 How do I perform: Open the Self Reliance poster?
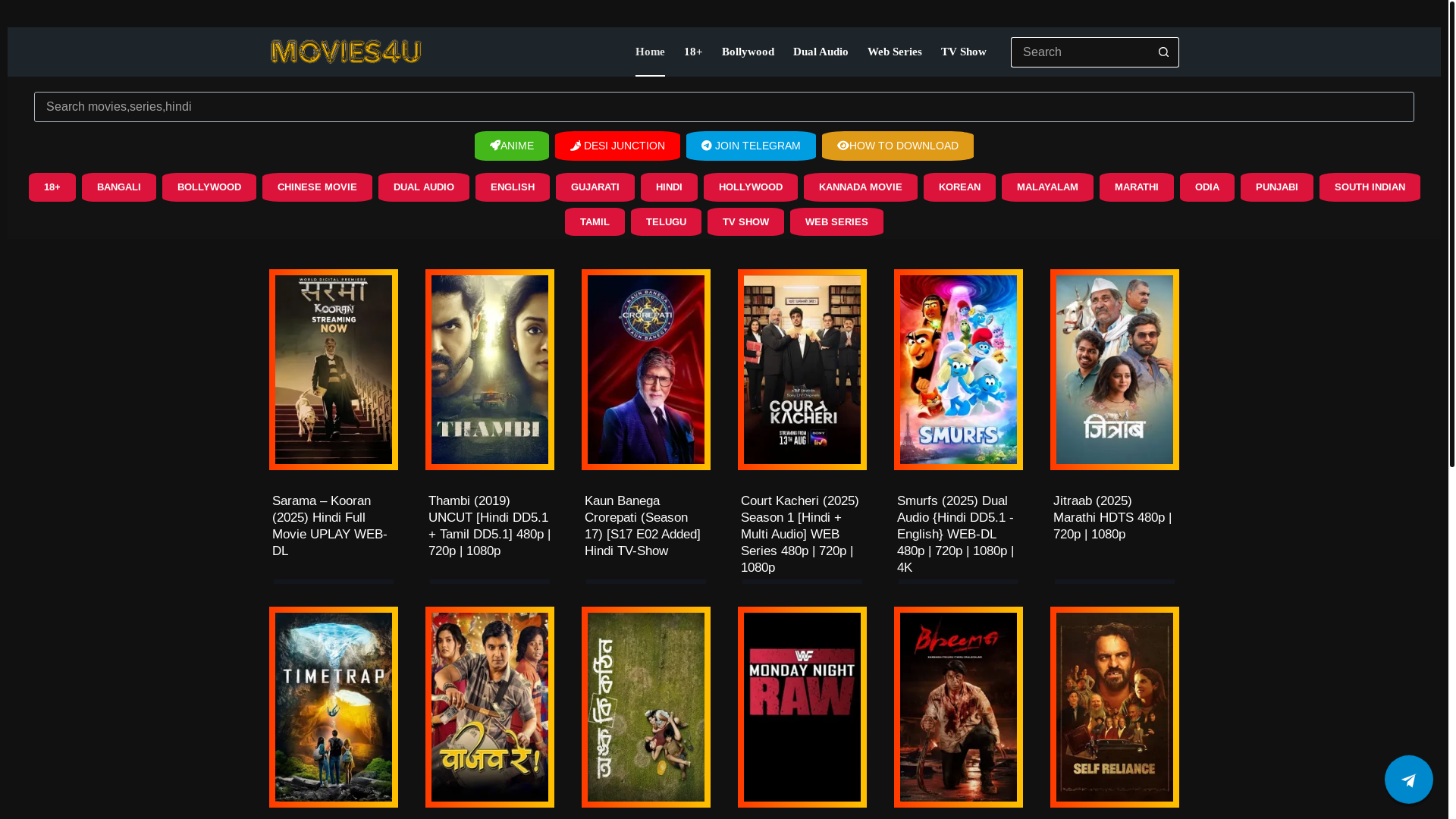[x=1115, y=707]
